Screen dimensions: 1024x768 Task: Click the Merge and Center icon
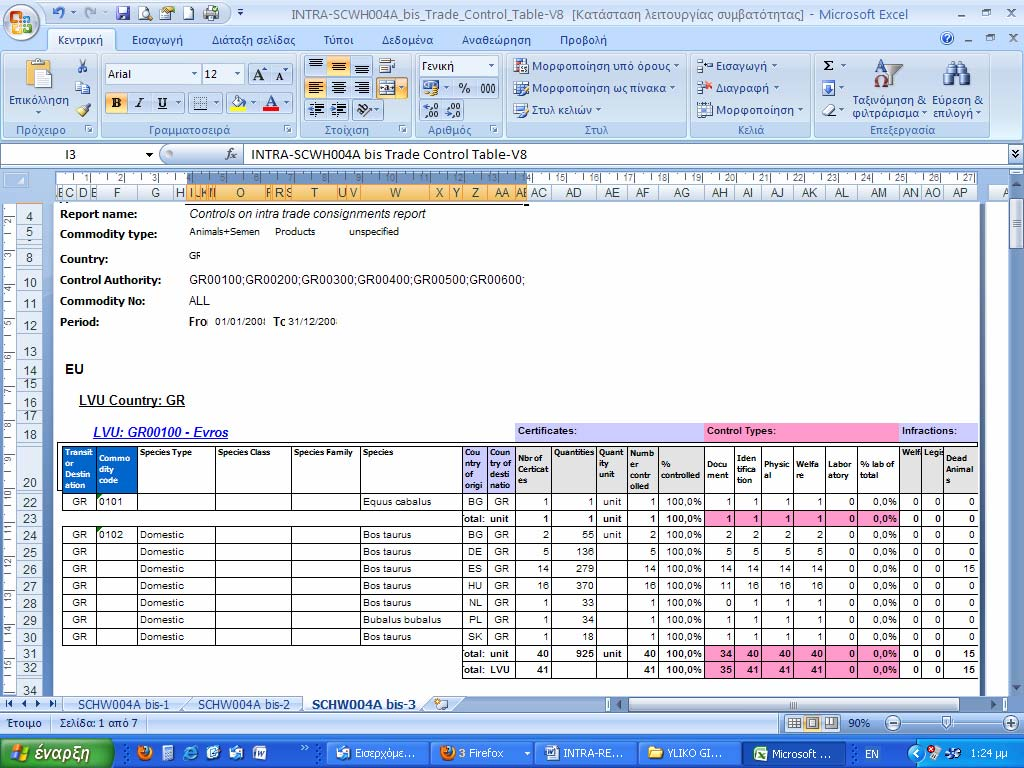387,88
